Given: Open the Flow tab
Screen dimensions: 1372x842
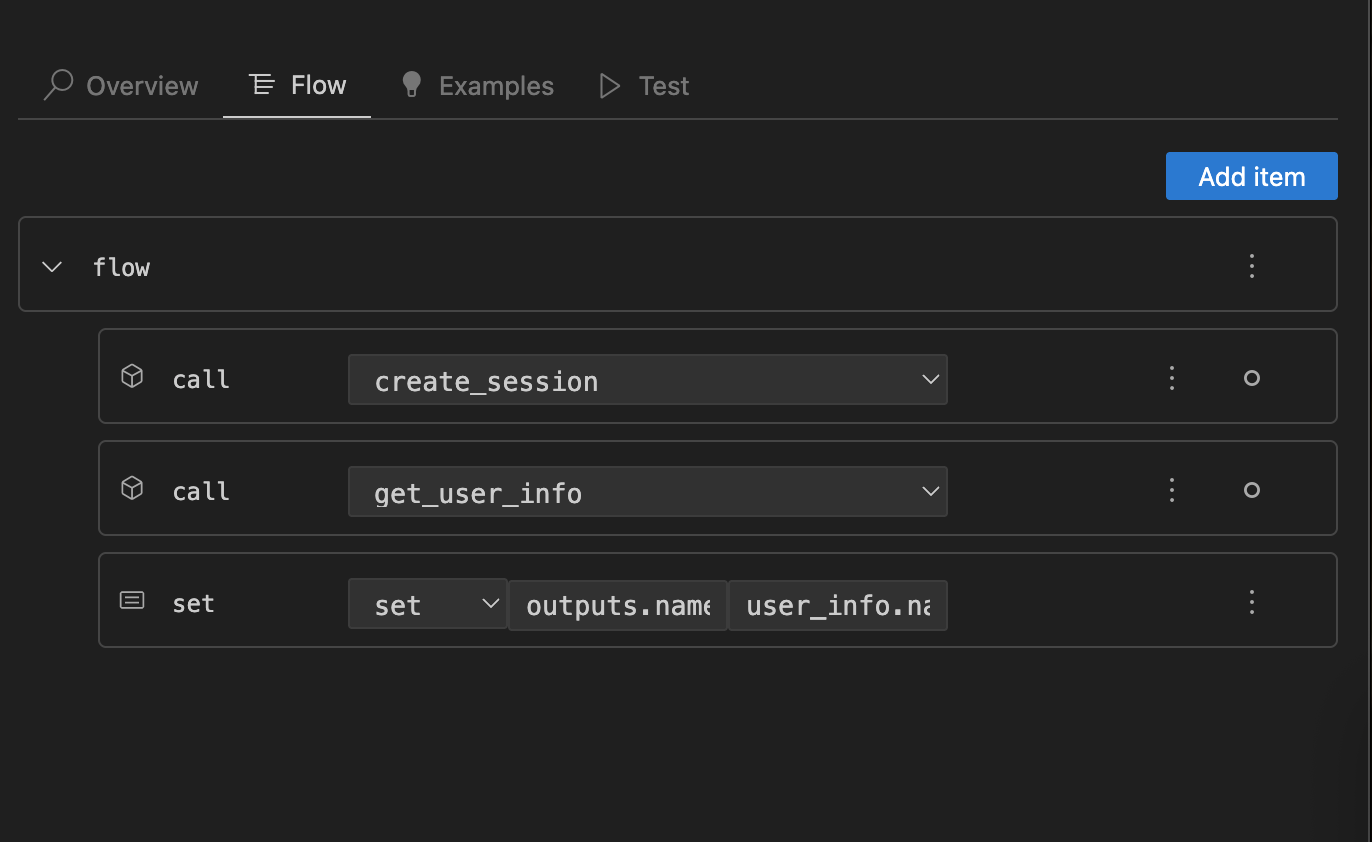Looking at the screenshot, I should click(298, 85).
